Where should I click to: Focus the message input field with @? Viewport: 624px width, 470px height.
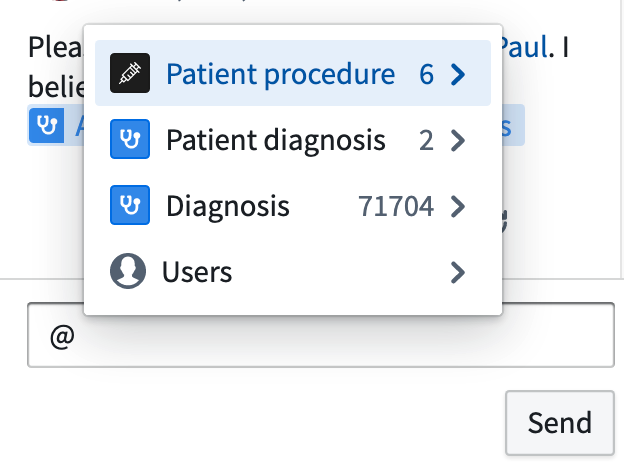[x=321, y=335]
